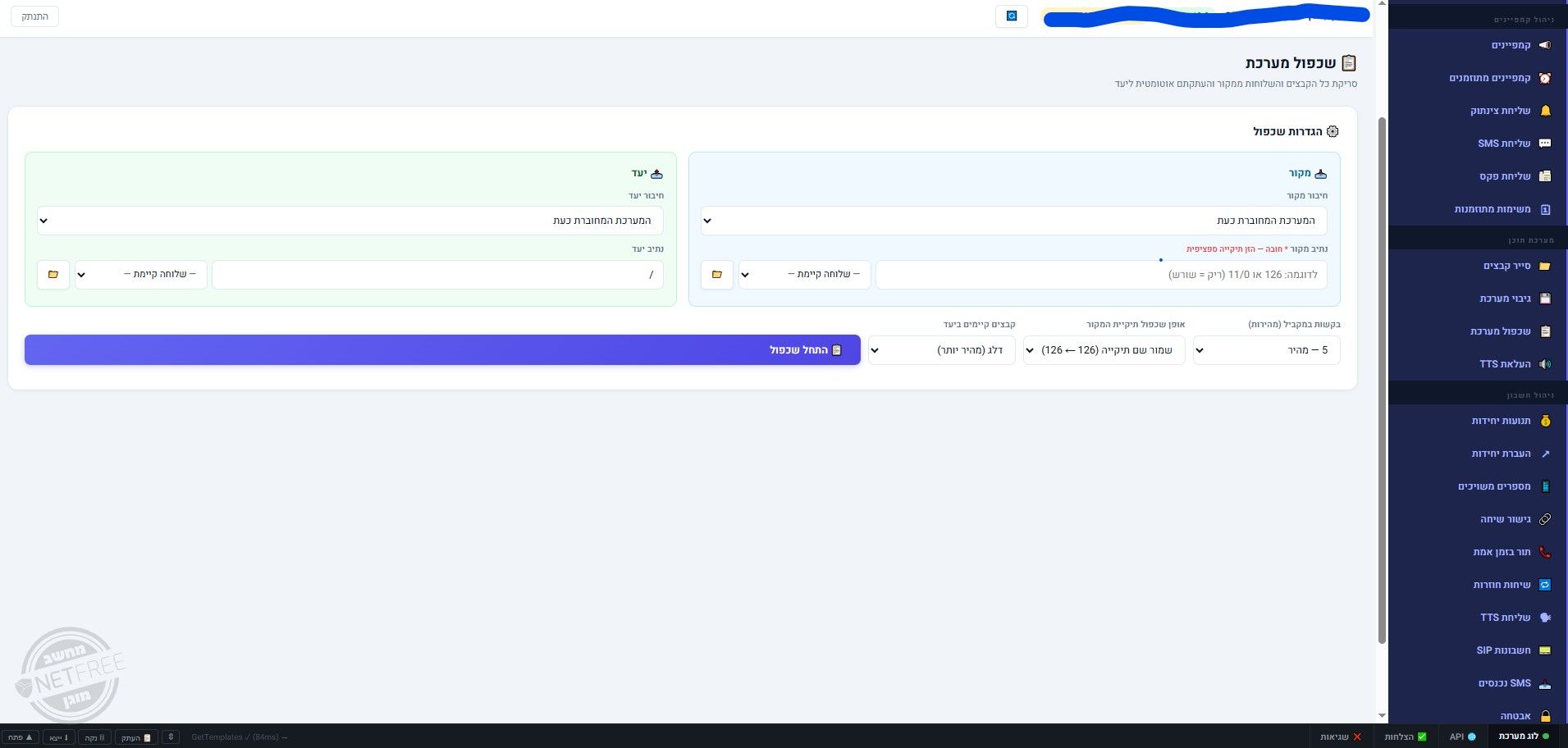Open the destination path folder browse icon
The height and width of the screenshot is (748, 1568).
(x=53, y=275)
